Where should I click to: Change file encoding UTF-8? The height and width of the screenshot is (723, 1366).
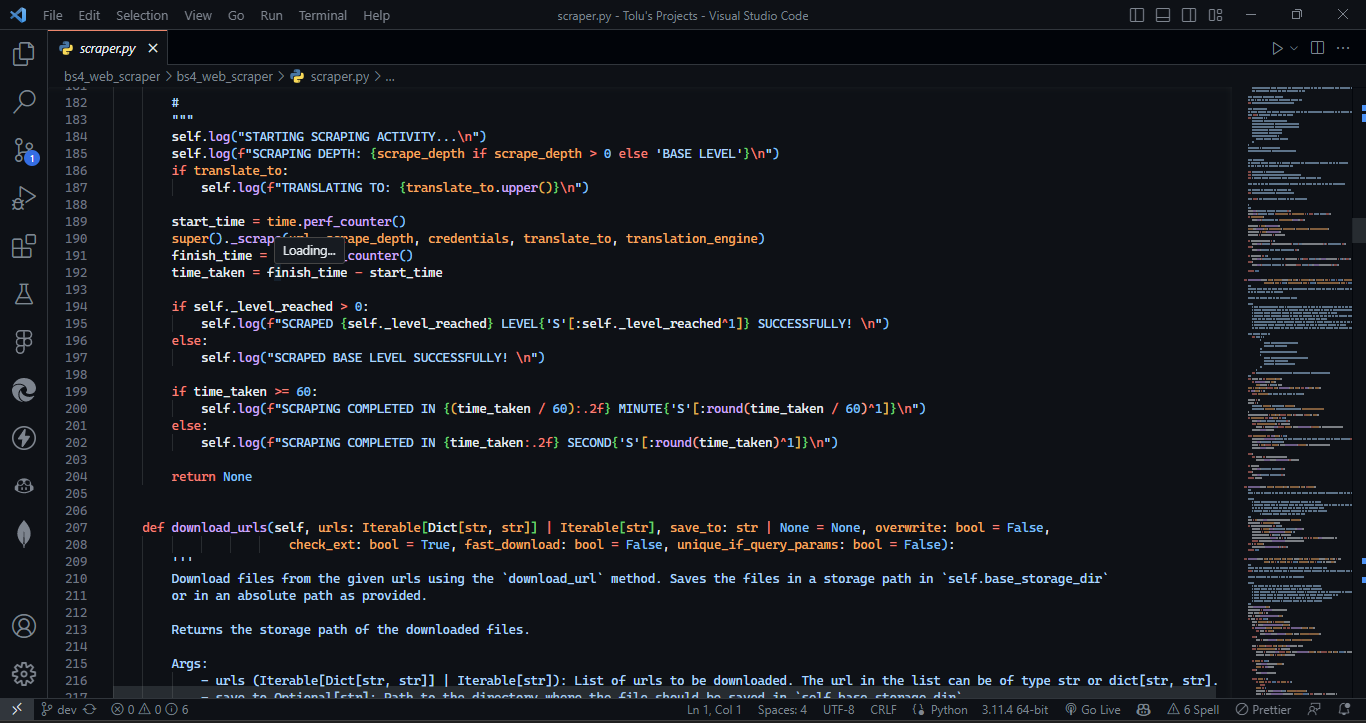click(838, 709)
